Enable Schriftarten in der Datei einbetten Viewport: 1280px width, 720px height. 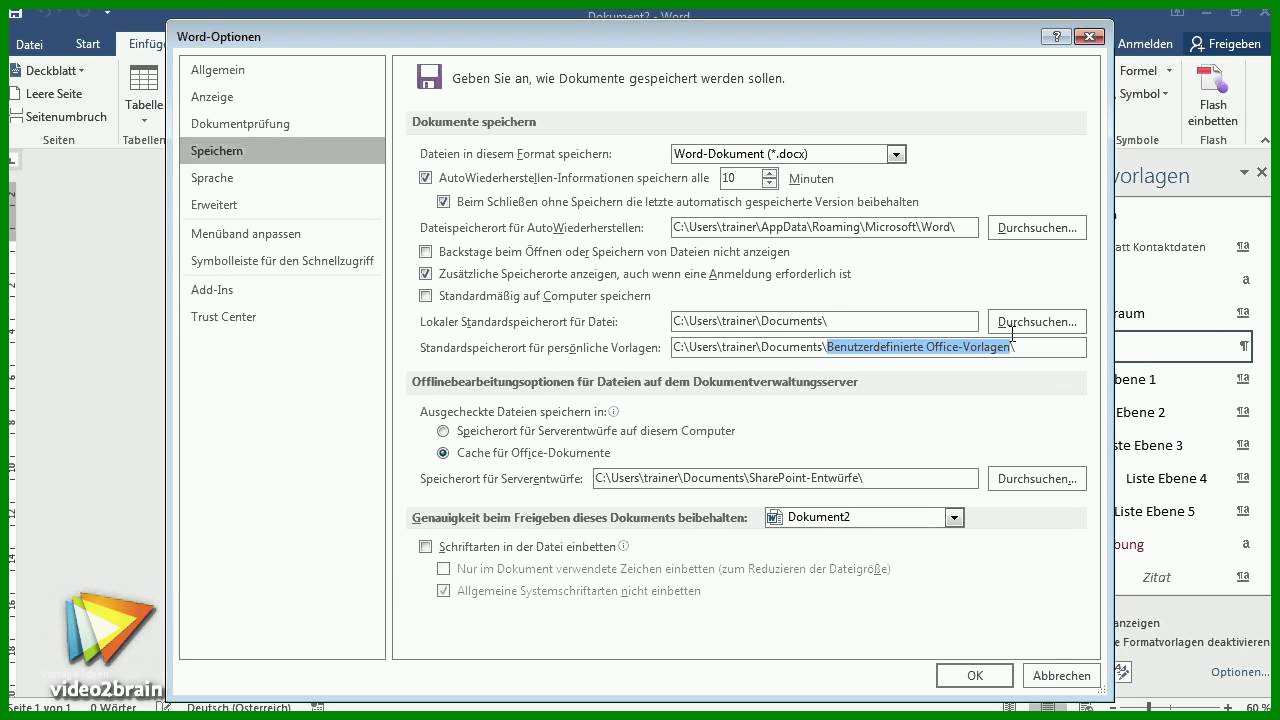pos(426,547)
